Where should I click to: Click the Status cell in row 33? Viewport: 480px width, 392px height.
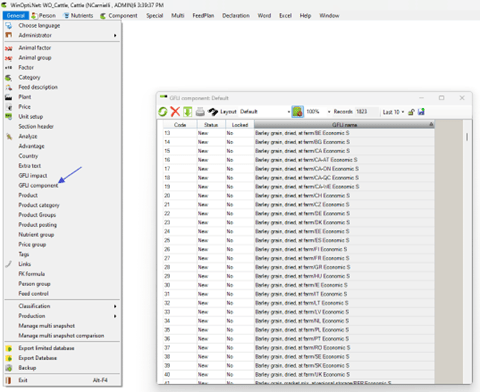click(211, 312)
